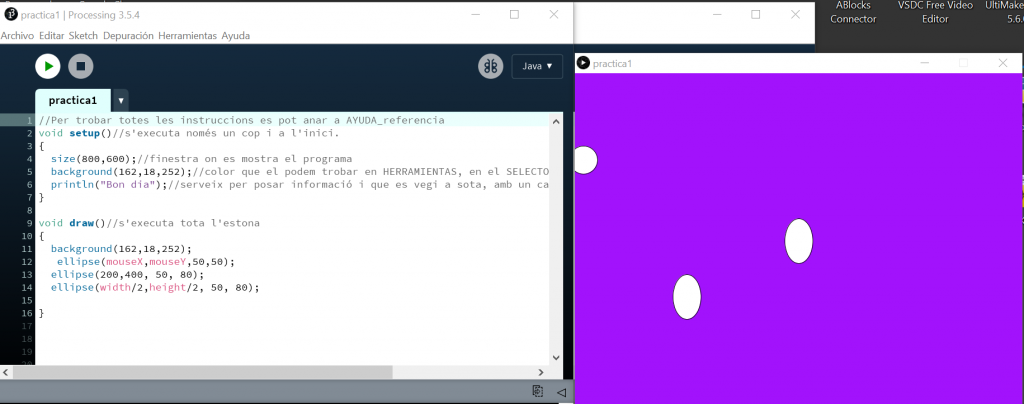
Task: Open the Depuración menu
Action: point(128,35)
